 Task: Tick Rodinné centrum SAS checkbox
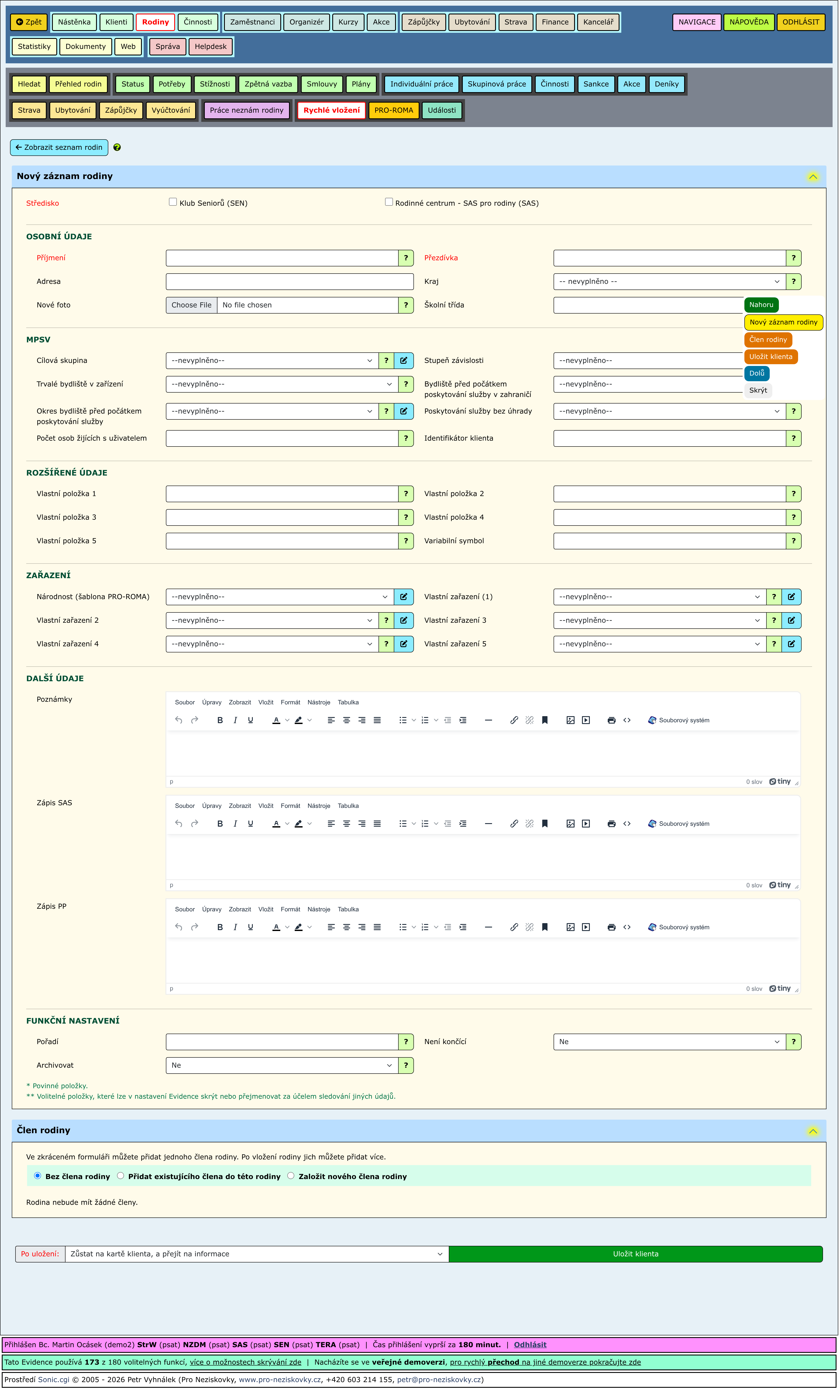tap(389, 202)
